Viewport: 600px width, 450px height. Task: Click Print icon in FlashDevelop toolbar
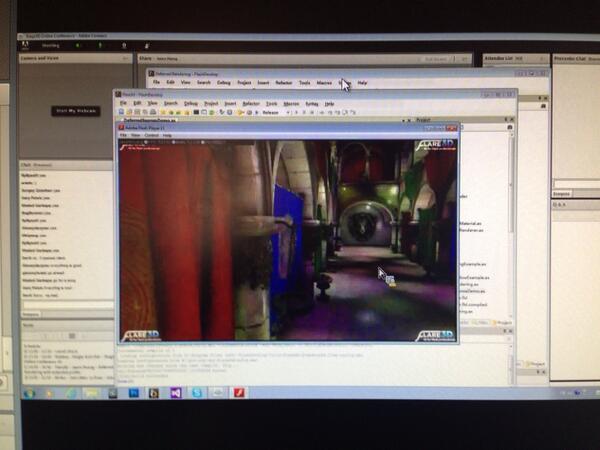(153, 112)
